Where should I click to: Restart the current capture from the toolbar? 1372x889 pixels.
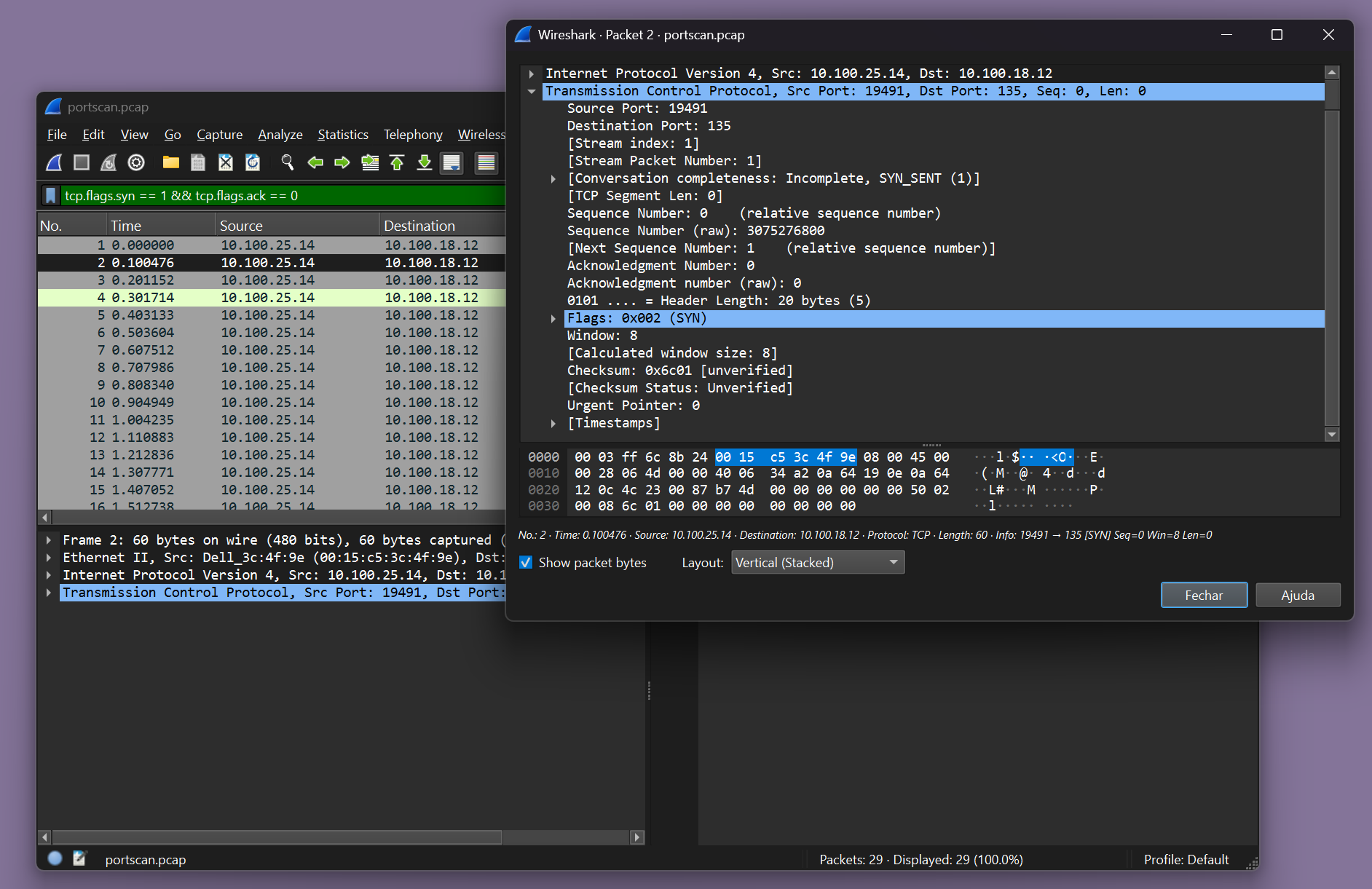109,162
